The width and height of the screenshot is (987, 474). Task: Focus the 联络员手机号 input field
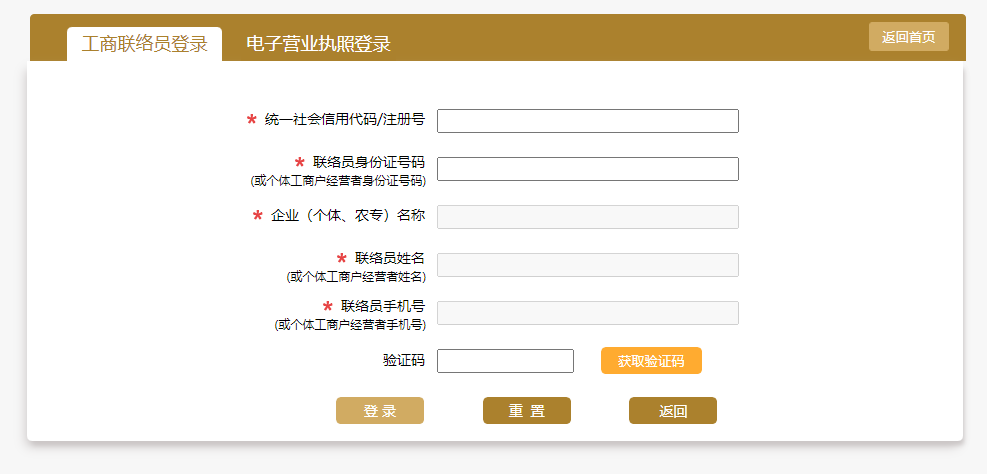click(587, 313)
